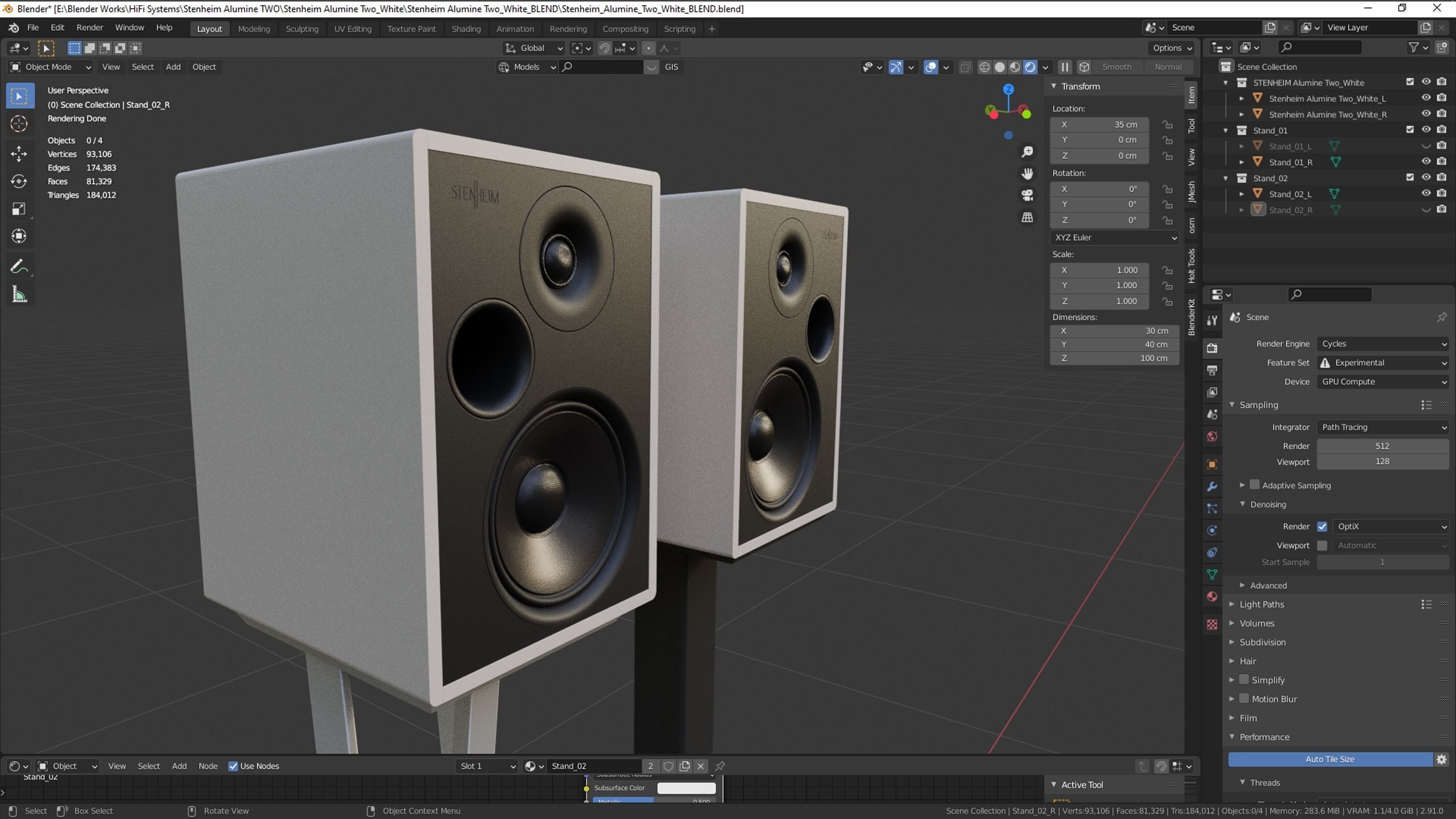The width and height of the screenshot is (1456, 819).
Task: Open the Integrator Path Tracing dropdown
Action: [1383, 427]
